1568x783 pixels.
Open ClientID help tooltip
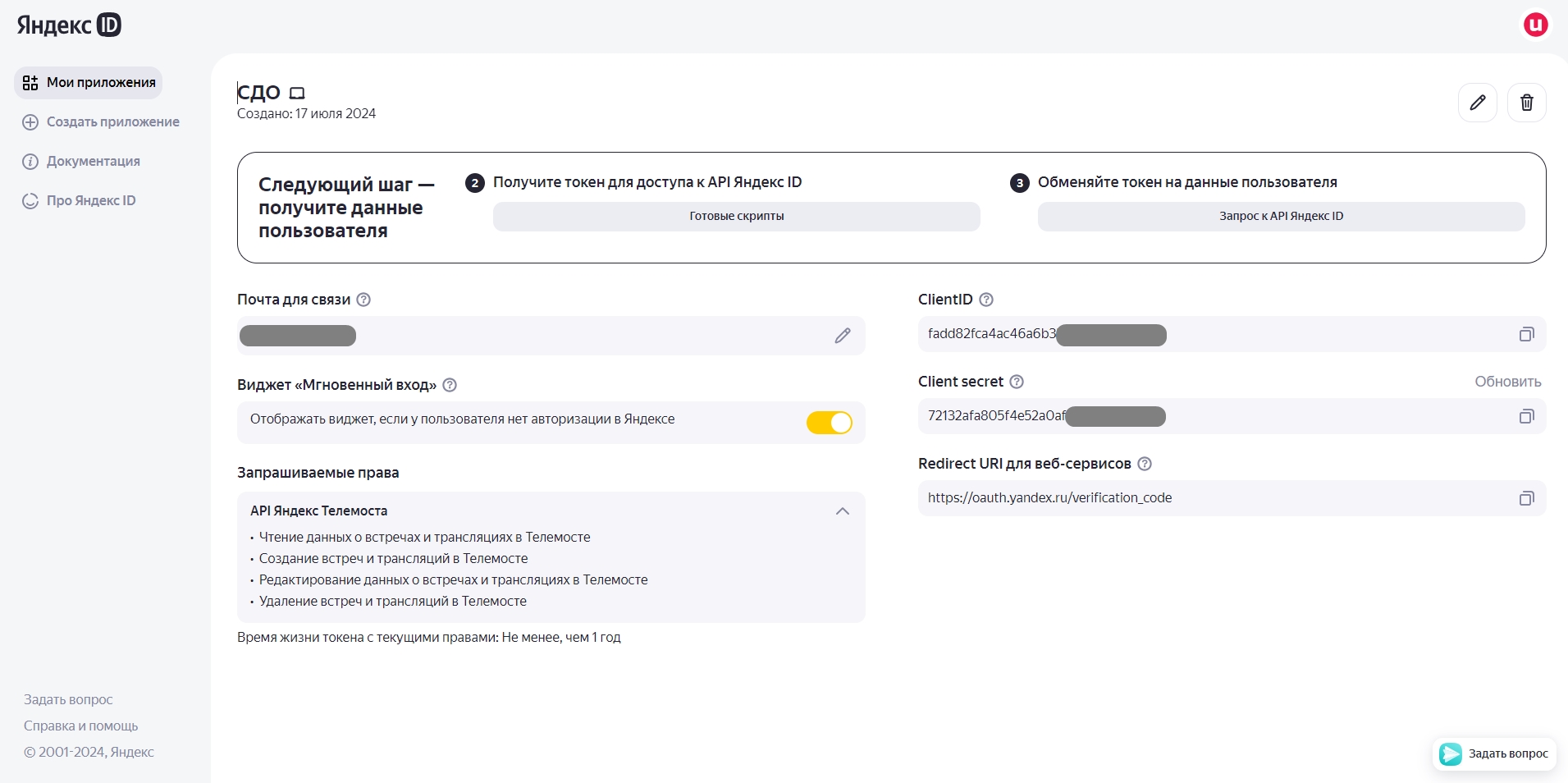986,300
